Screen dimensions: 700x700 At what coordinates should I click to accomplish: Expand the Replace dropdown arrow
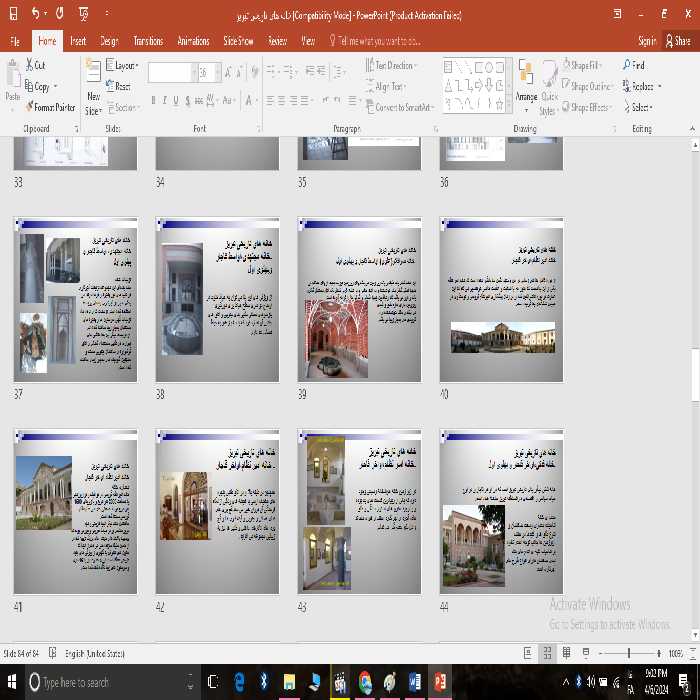click(659, 87)
